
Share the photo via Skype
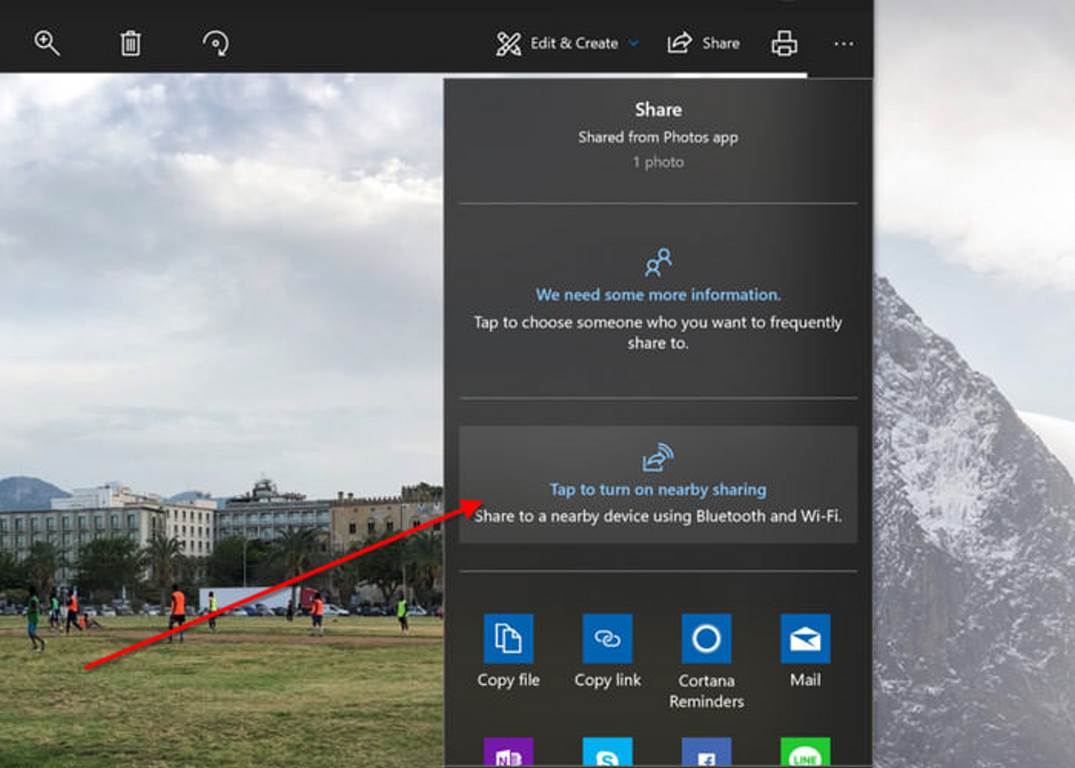click(607, 753)
